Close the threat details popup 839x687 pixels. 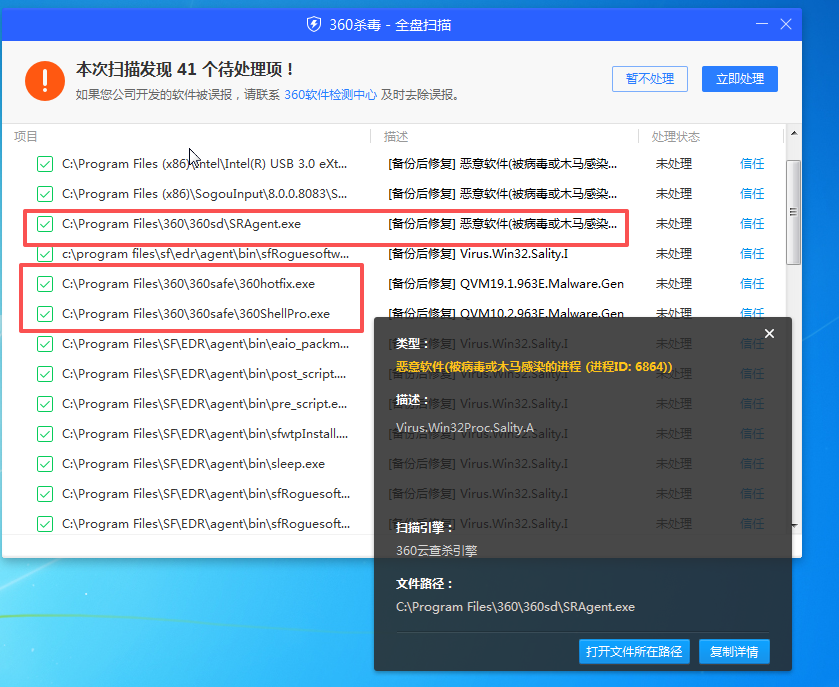tap(769, 334)
